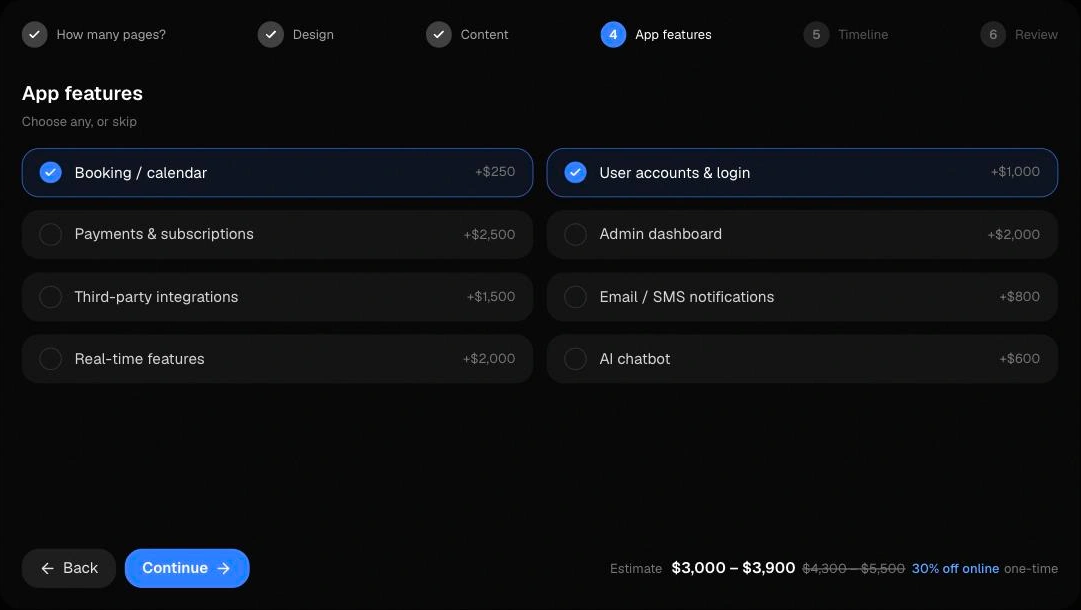The width and height of the screenshot is (1081, 610).
Task: Click the $3,000 – $3,900 estimate total
Action: [733, 568]
